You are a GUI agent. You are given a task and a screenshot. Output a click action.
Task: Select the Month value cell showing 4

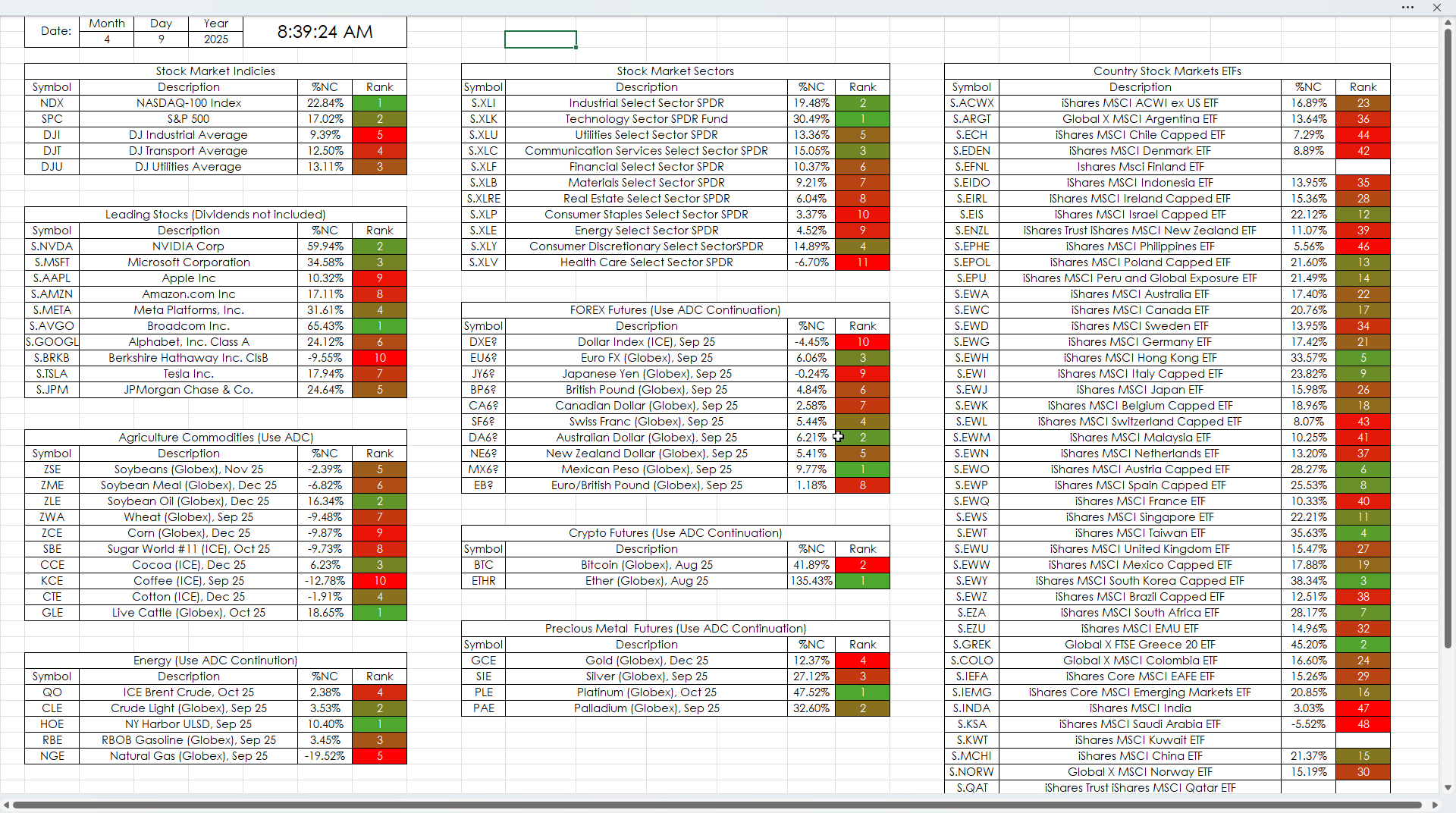pos(107,39)
